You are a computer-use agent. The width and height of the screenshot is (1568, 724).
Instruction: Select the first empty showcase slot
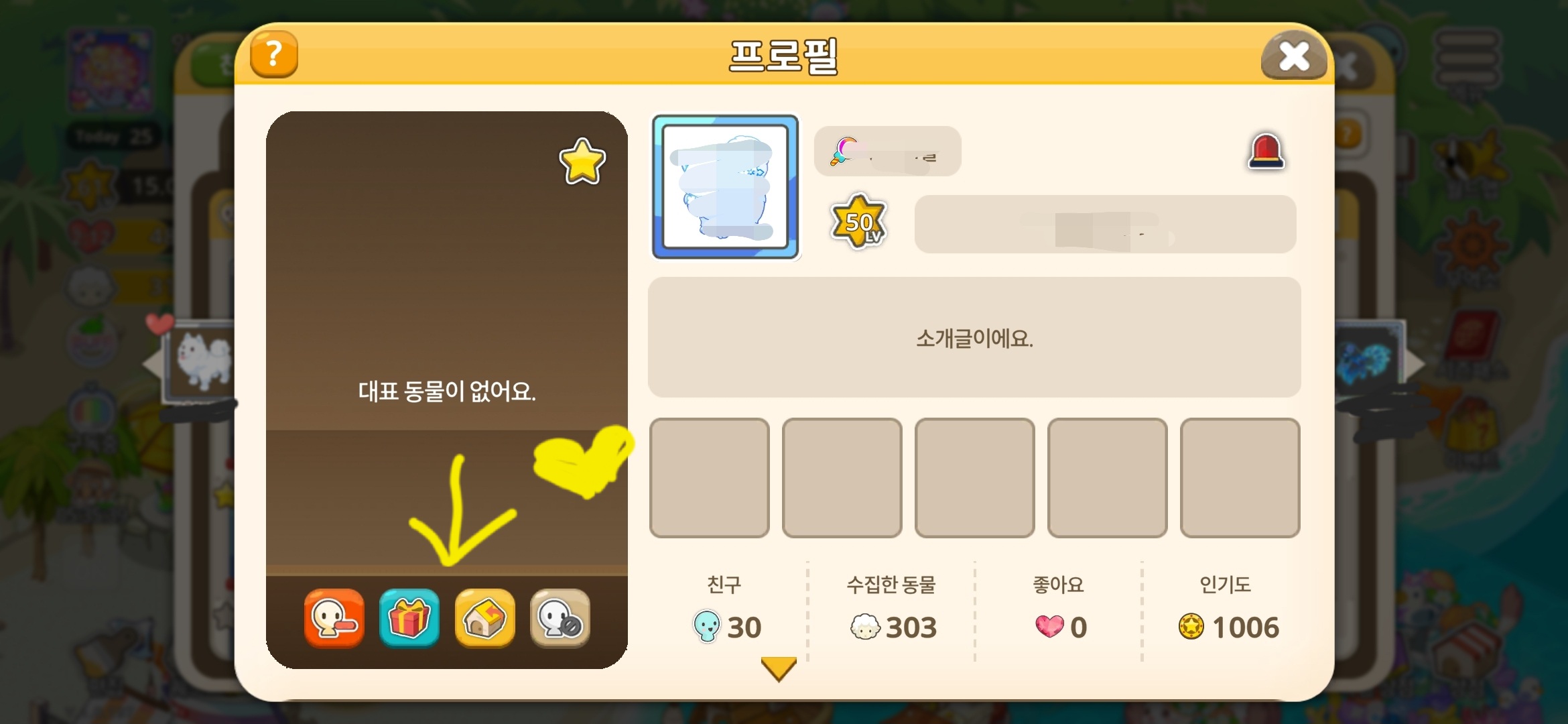pyautogui.click(x=710, y=478)
